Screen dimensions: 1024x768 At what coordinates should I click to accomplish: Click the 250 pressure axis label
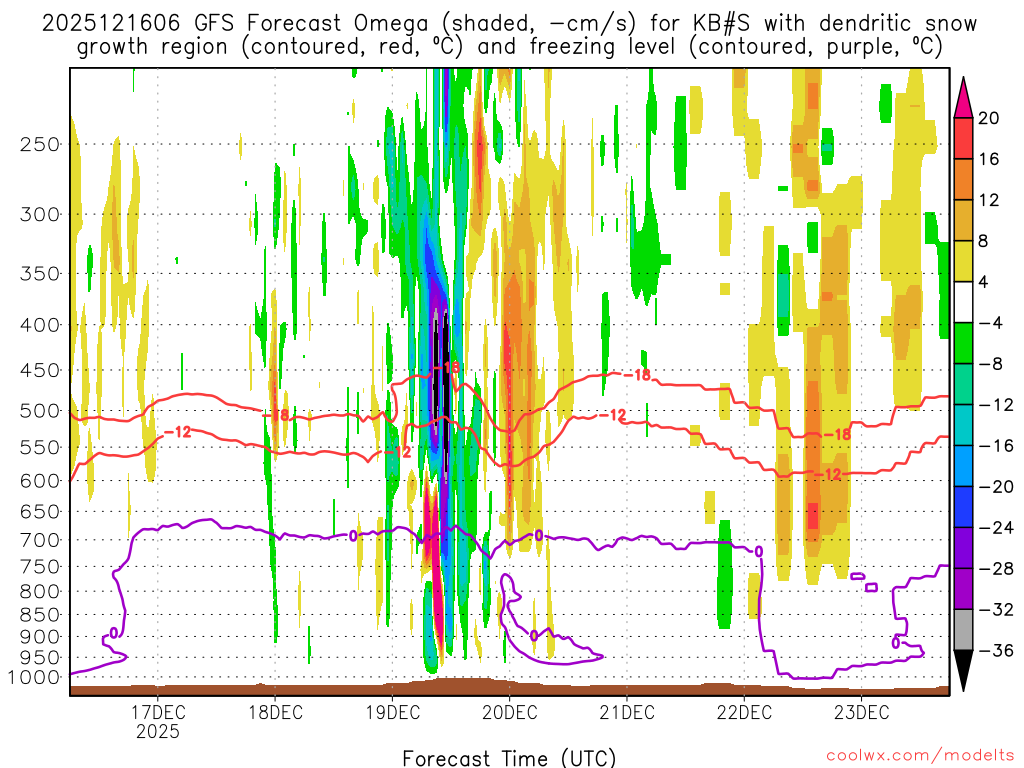(40, 144)
